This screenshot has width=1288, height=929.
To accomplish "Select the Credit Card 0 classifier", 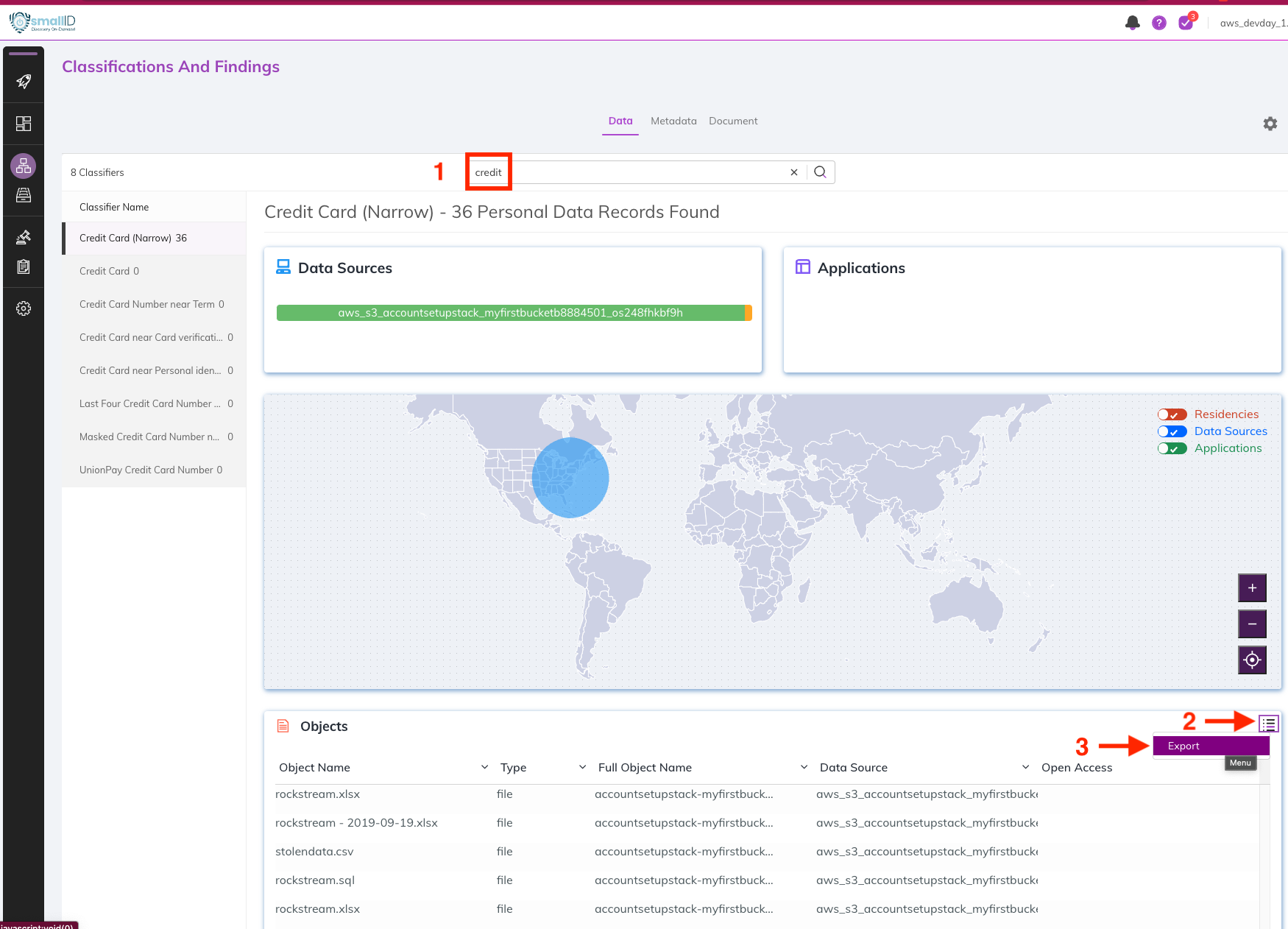I will pos(154,271).
